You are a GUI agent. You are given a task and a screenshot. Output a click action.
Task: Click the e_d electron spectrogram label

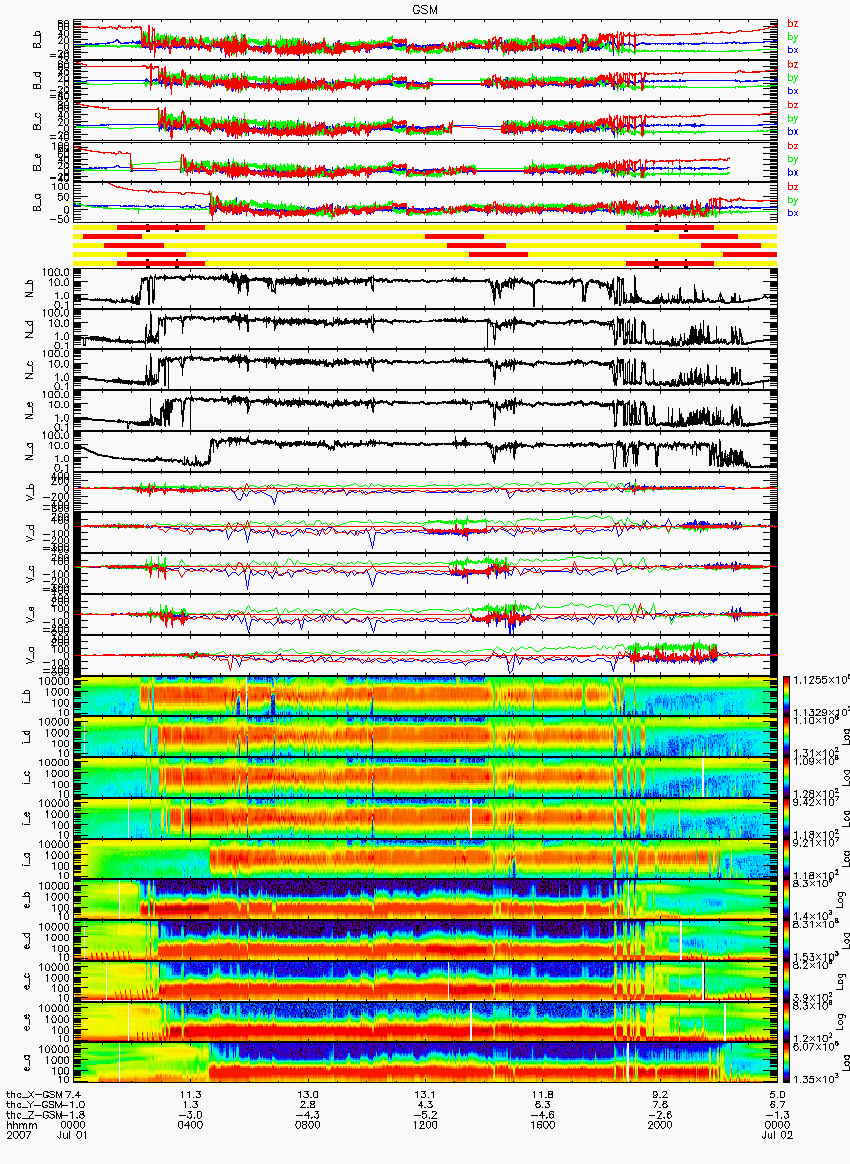click(x=27, y=941)
